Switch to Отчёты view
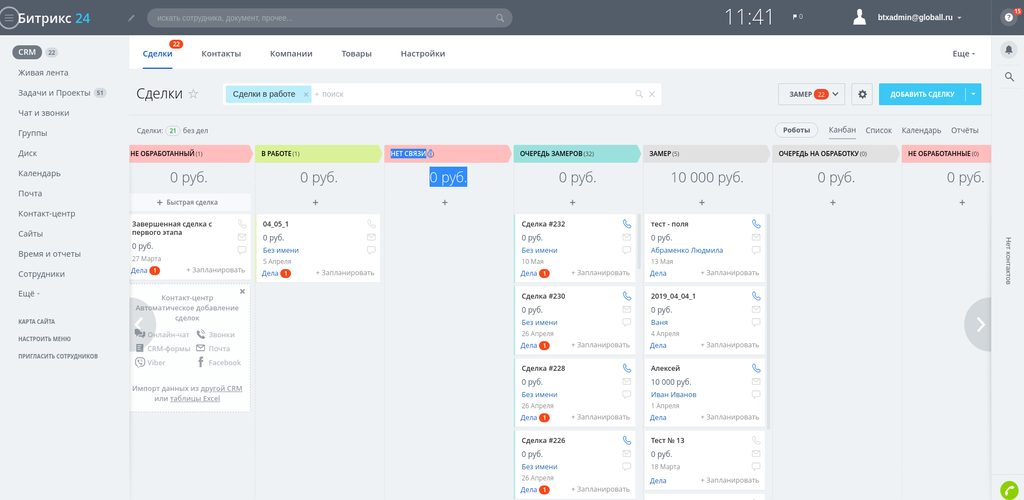Screen dimensions: 1024x500 [965, 131]
